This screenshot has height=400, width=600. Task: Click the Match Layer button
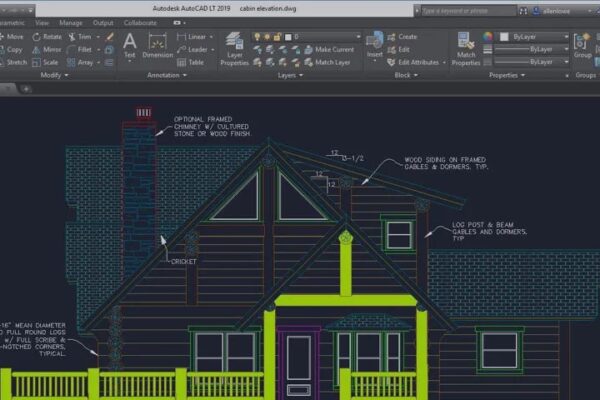327,62
